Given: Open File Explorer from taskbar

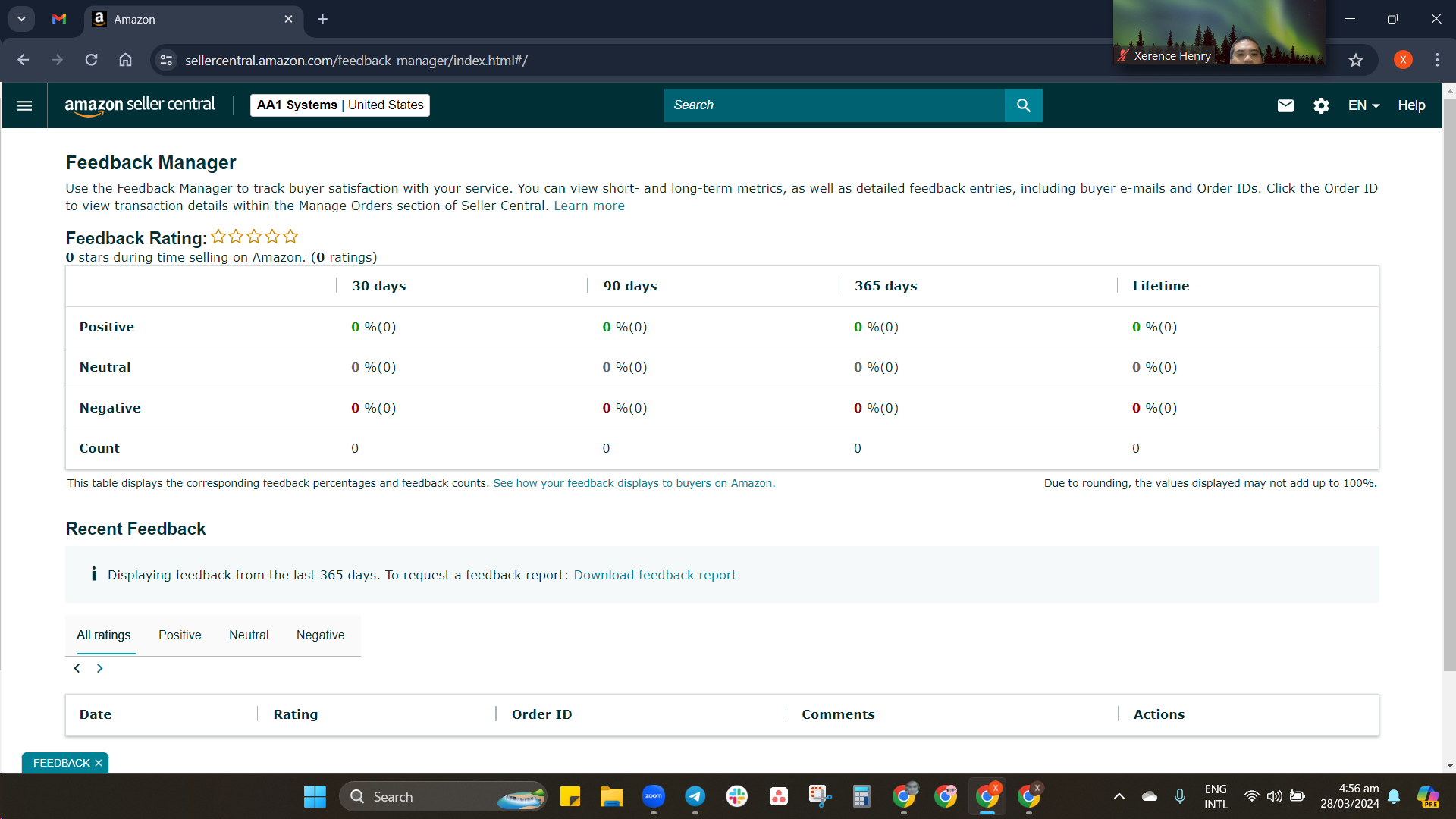Looking at the screenshot, I should (x=611, y=797).
